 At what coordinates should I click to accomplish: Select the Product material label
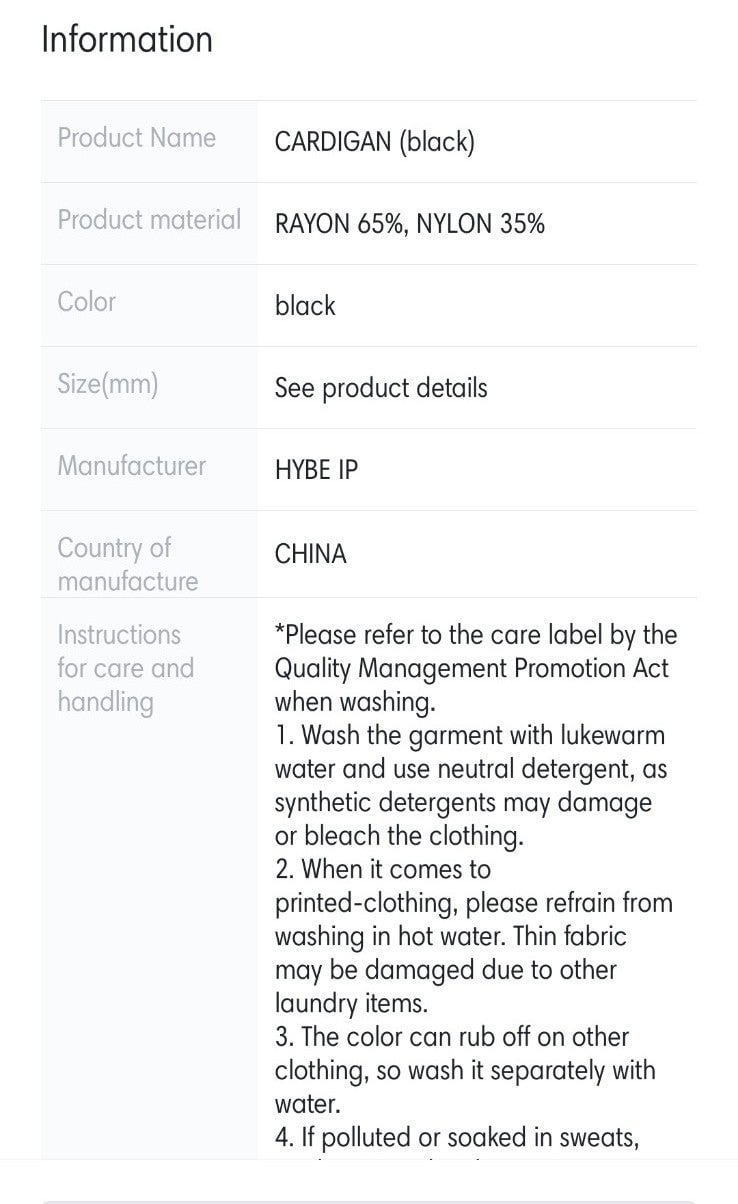pyautogui.click(x=149, y=220)
